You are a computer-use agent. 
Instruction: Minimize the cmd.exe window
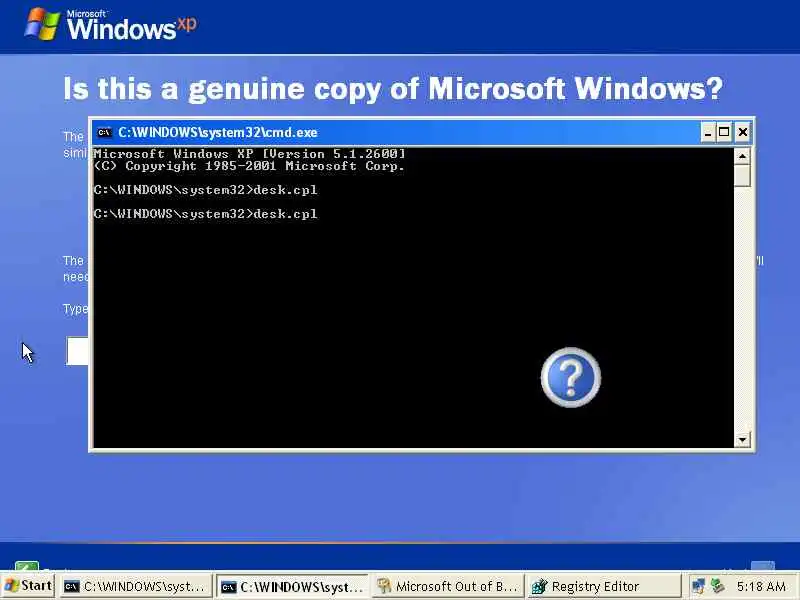(707, 133)
